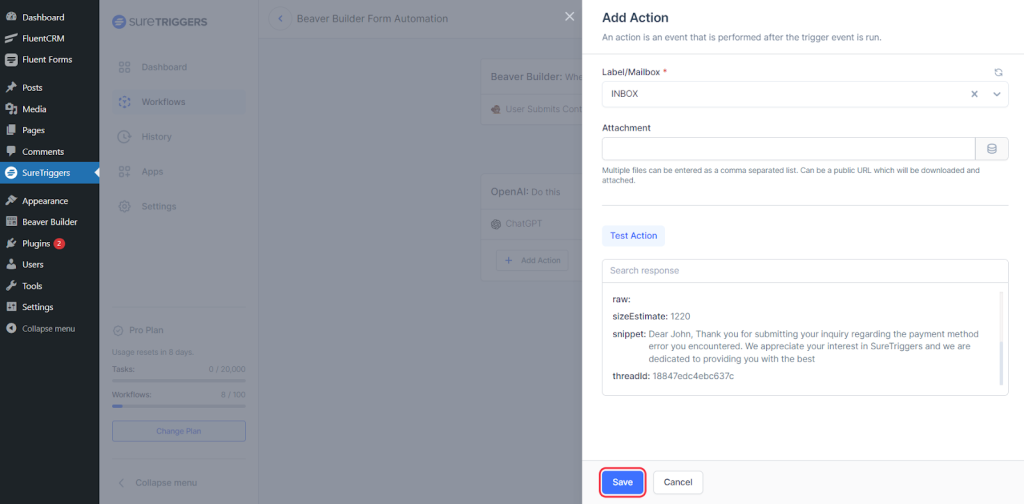
Task: Open Plugins in WordPress menu
Action: pyautogui.click(x=36, y=243)
